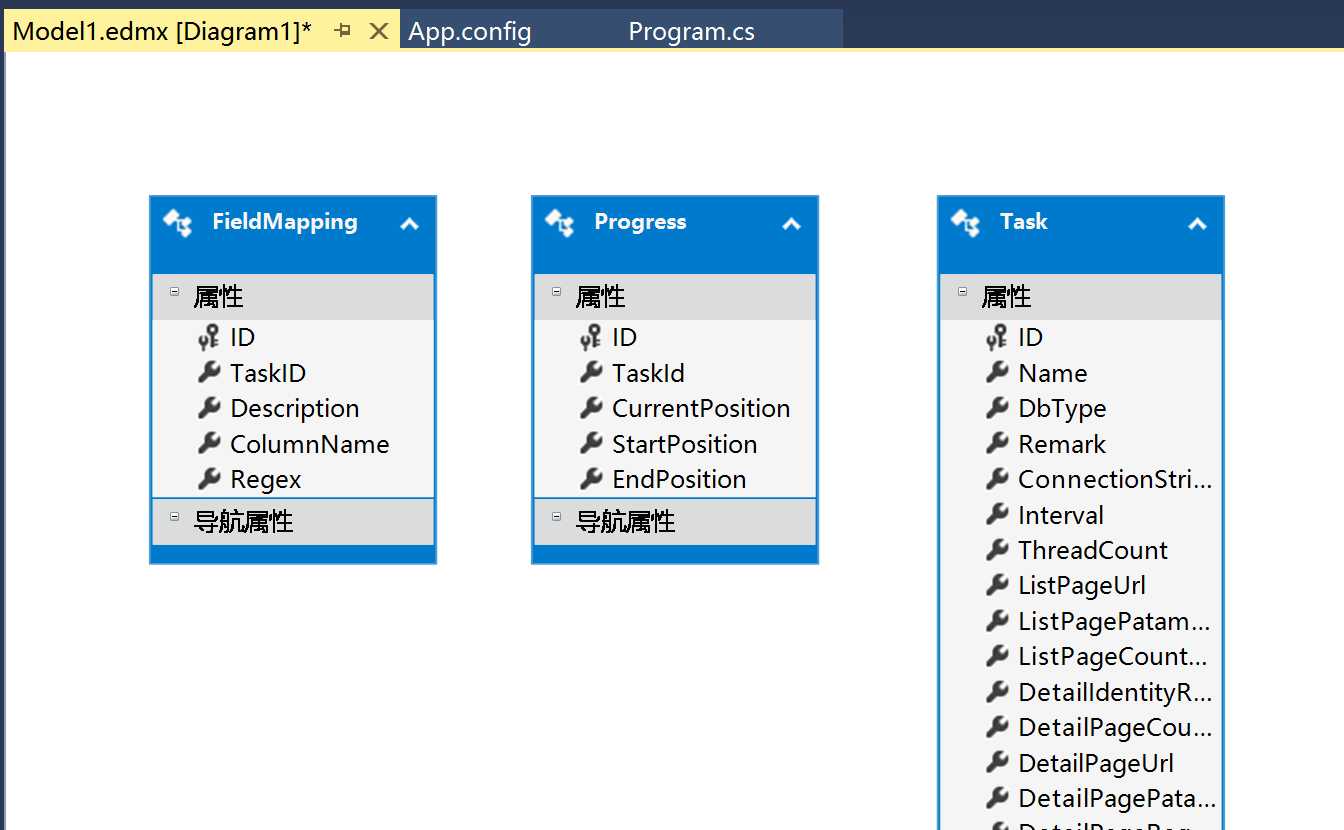The height and width of the screenshot is (830, 1344).
Task: Click the wrench icon beside DbType
Action: (x=996, y=408)
